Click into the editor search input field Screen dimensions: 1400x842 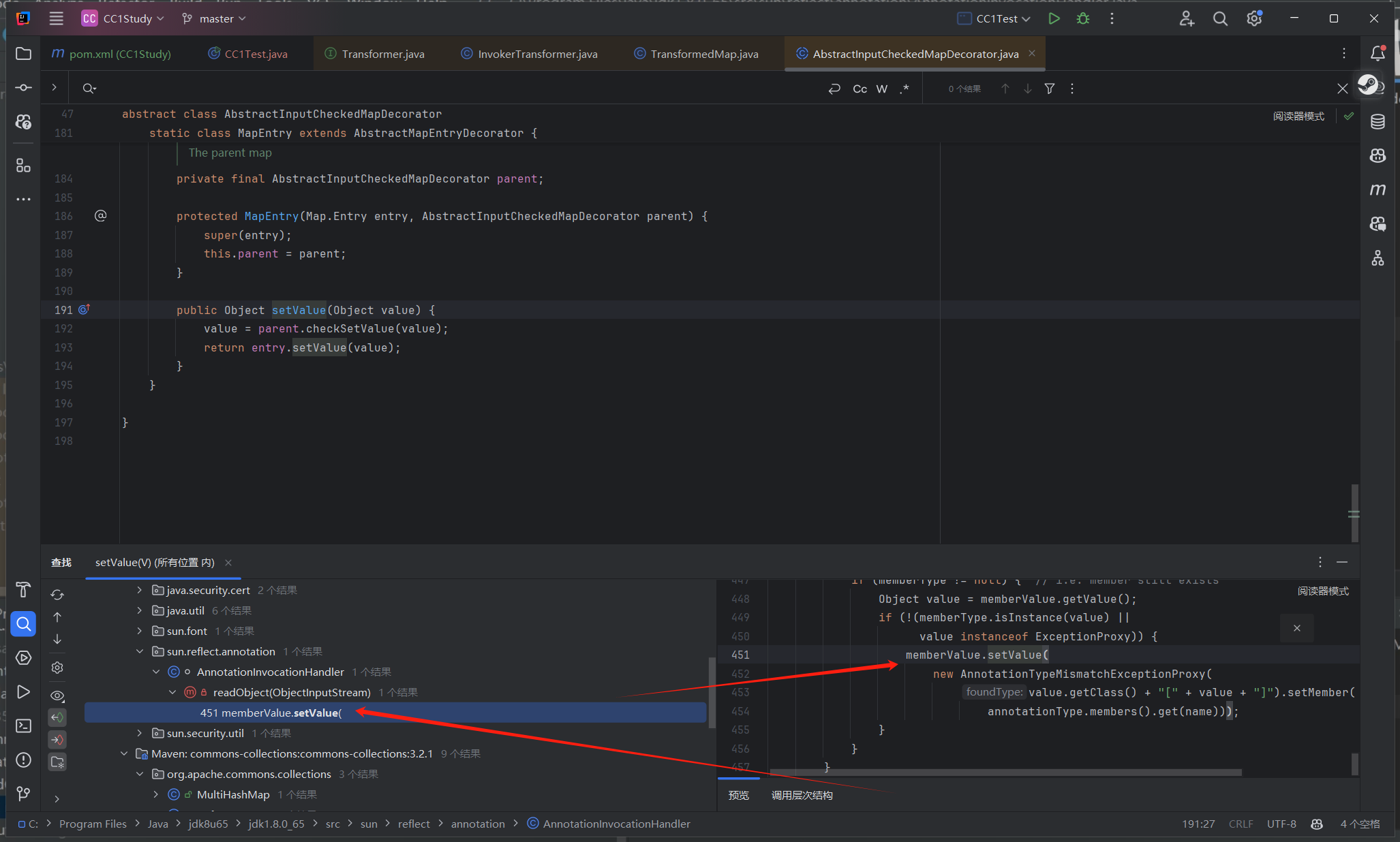click(457, 89)
